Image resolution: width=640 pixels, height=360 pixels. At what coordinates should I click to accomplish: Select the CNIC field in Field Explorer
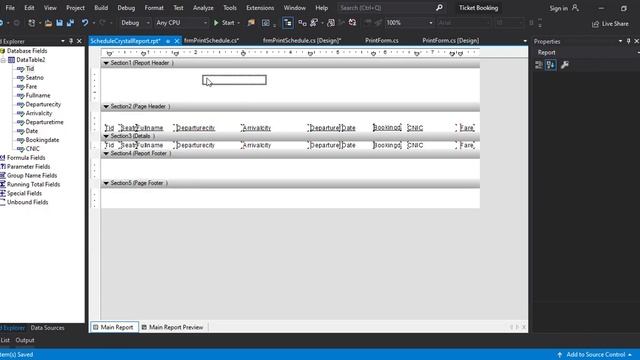(x=32, y=149)
